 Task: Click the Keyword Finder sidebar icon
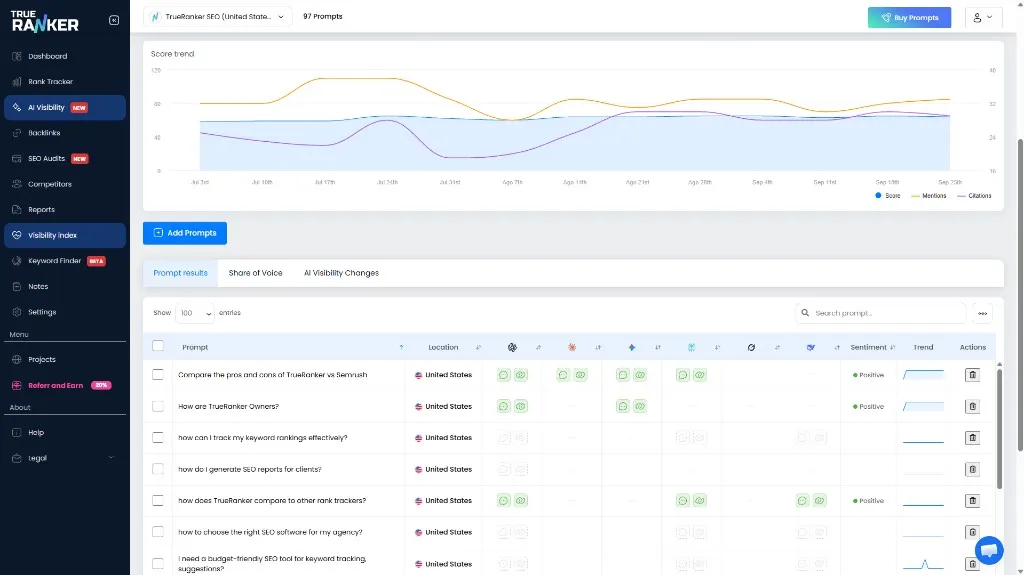(x=17, y=261)
